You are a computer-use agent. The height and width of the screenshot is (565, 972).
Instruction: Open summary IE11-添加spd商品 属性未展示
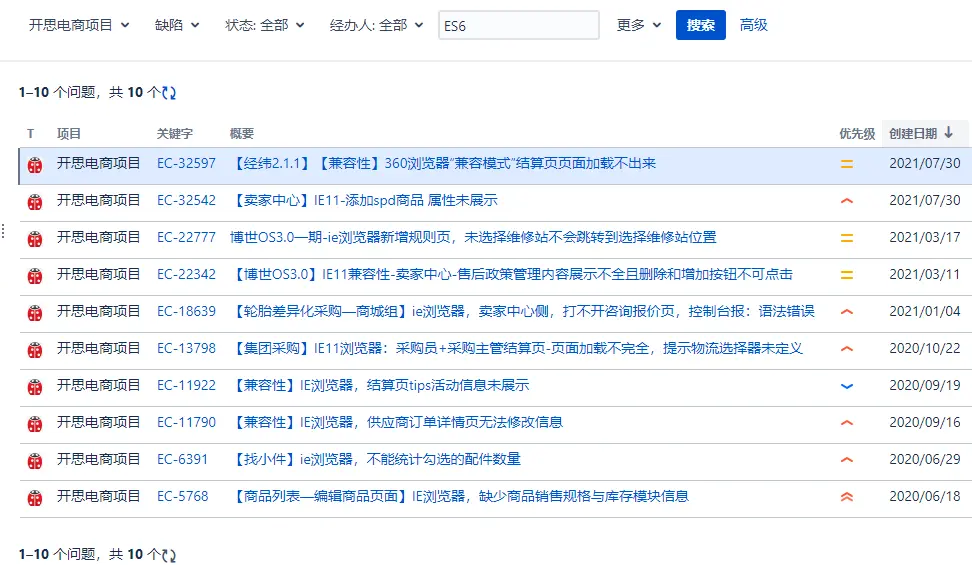(x=364, y=200)
